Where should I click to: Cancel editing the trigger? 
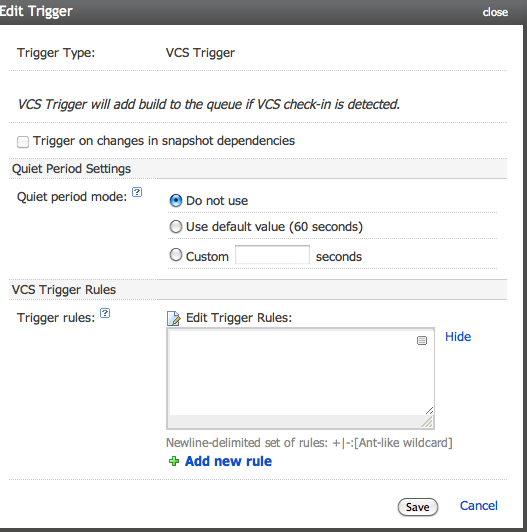(x=478, y=506)
